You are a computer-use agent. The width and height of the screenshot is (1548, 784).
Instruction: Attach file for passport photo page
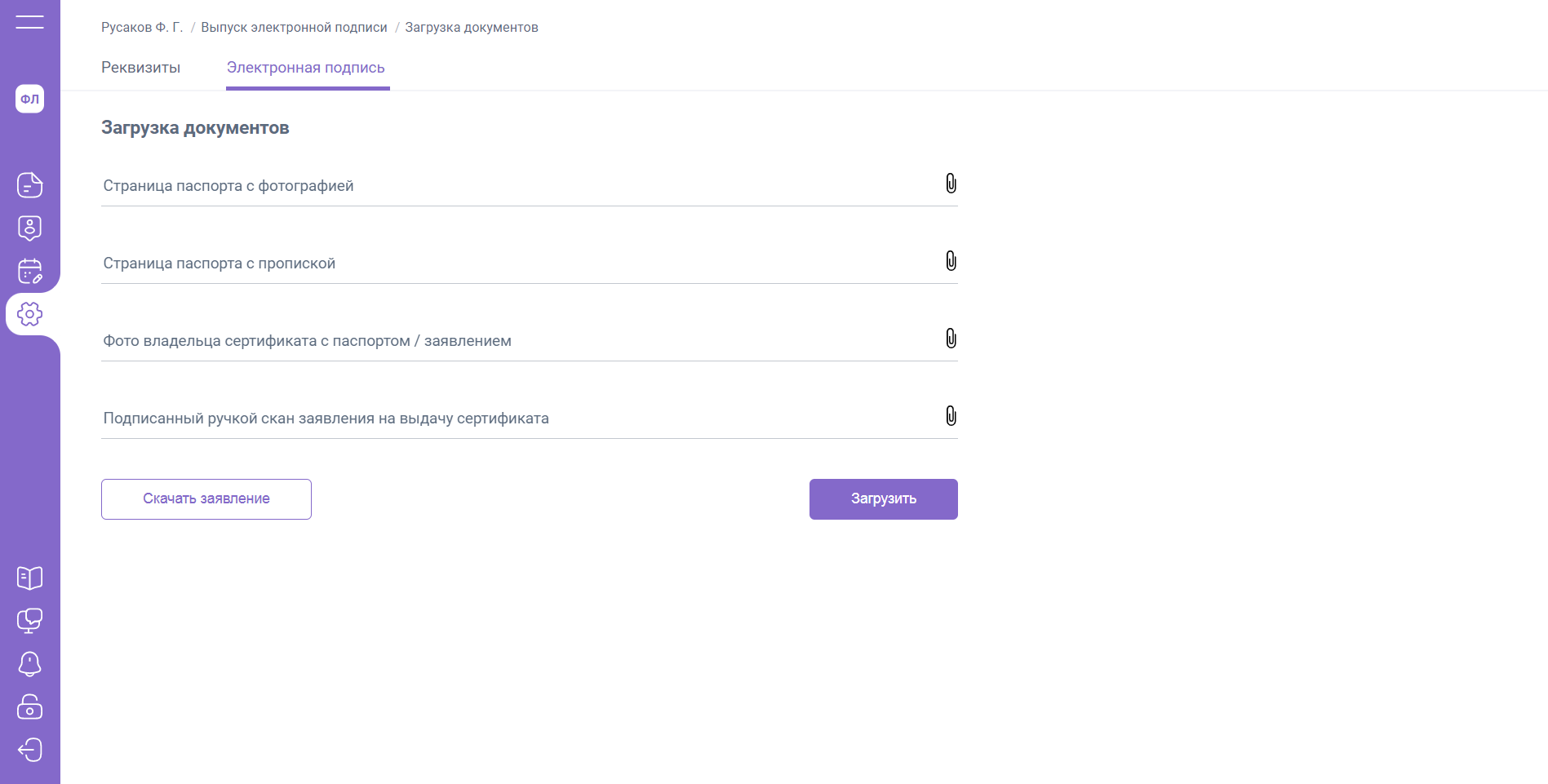click(x=951, y=184)
